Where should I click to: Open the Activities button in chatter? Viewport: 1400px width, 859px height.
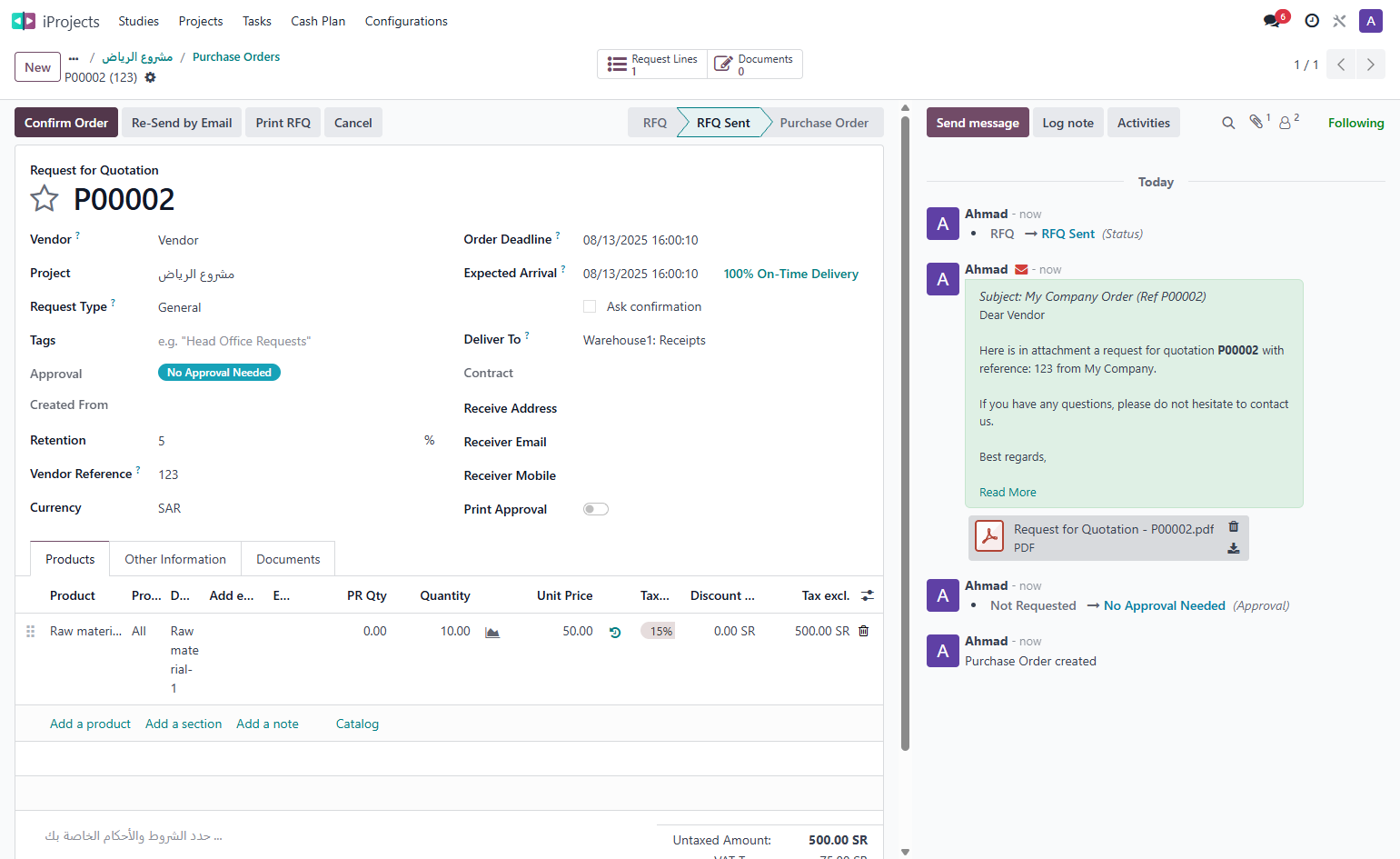[1144, 123]
